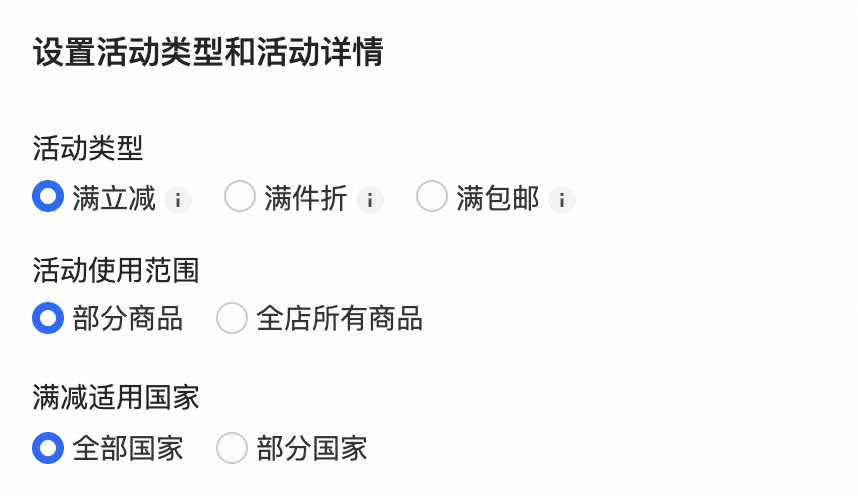Click info icon next to 满立减
The height and width of the screenshot is (496, 858).
pyautogui.click(x=178, y=200)
